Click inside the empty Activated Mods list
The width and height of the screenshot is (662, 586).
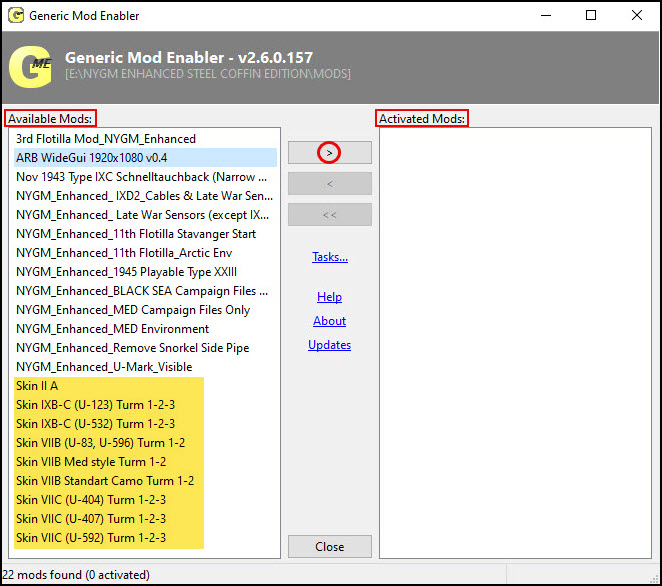click(515, 343)
